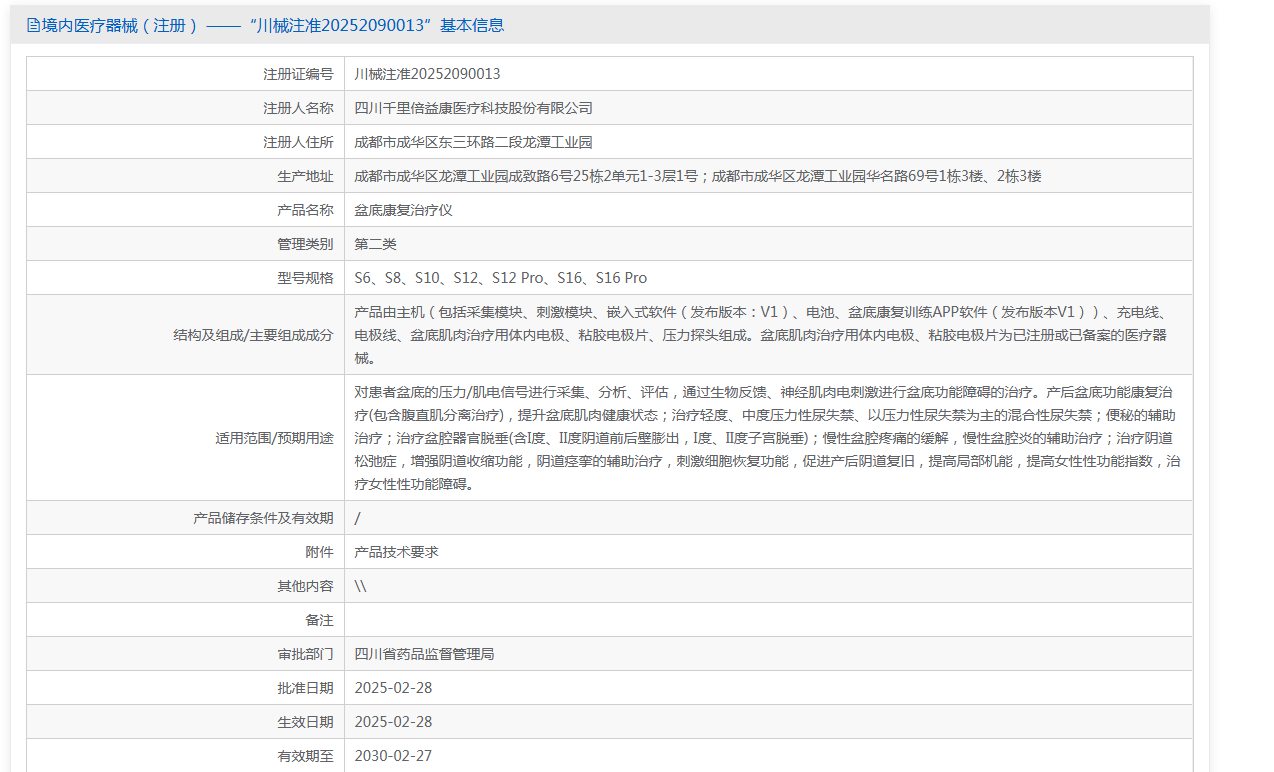The height and width of the screenshot is (772, 1274).
Task: Select production address starting 成都市成华区龙潭工业园成致路6号
Action: 698,176
